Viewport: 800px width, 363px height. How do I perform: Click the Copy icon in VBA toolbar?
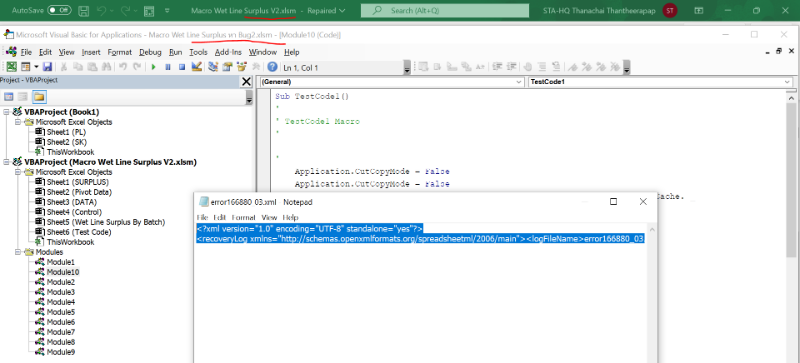pyautogui.click(x=78, y=67)
